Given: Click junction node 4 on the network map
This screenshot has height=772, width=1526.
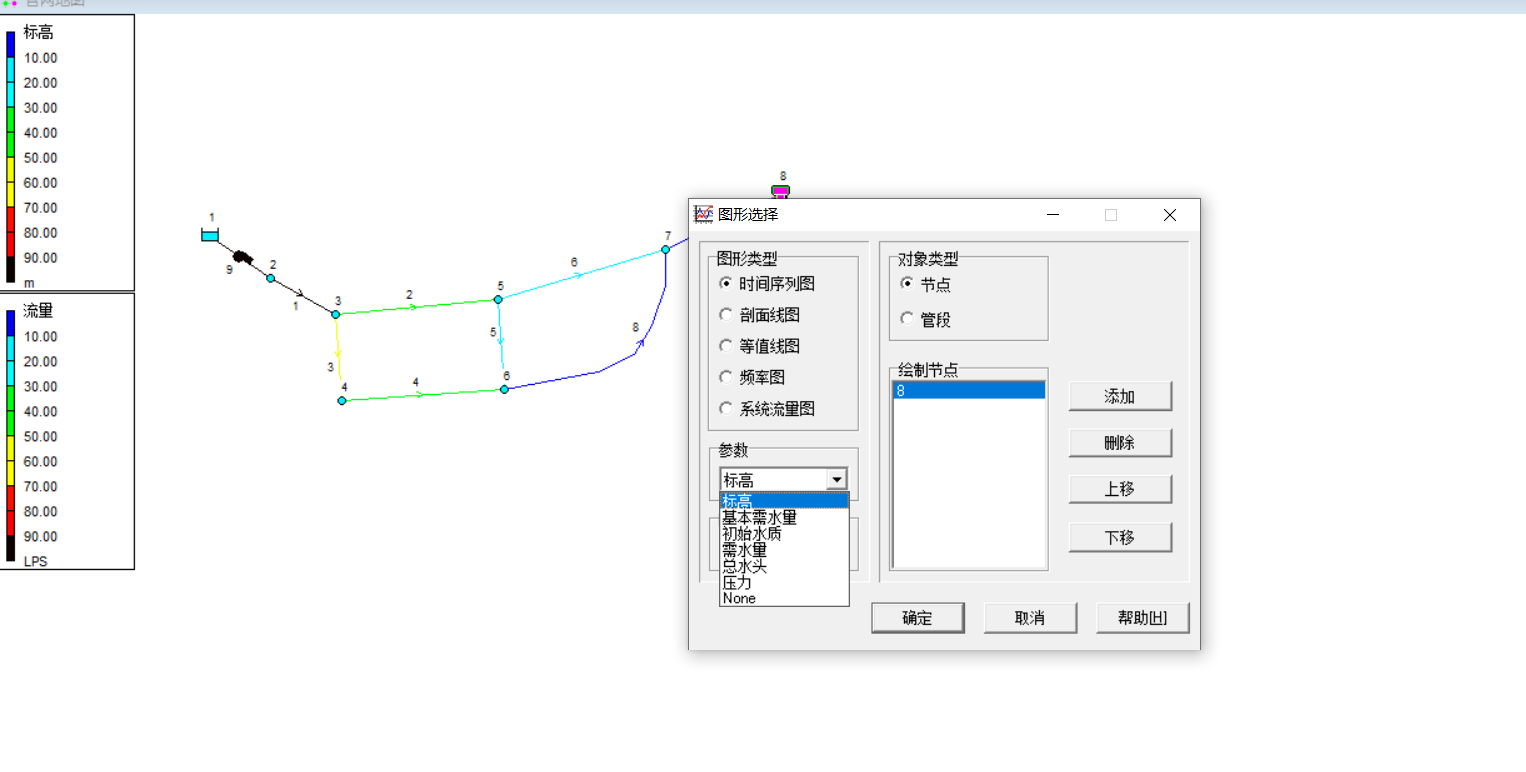Looking at the screenshot, I should click(341, 398).
